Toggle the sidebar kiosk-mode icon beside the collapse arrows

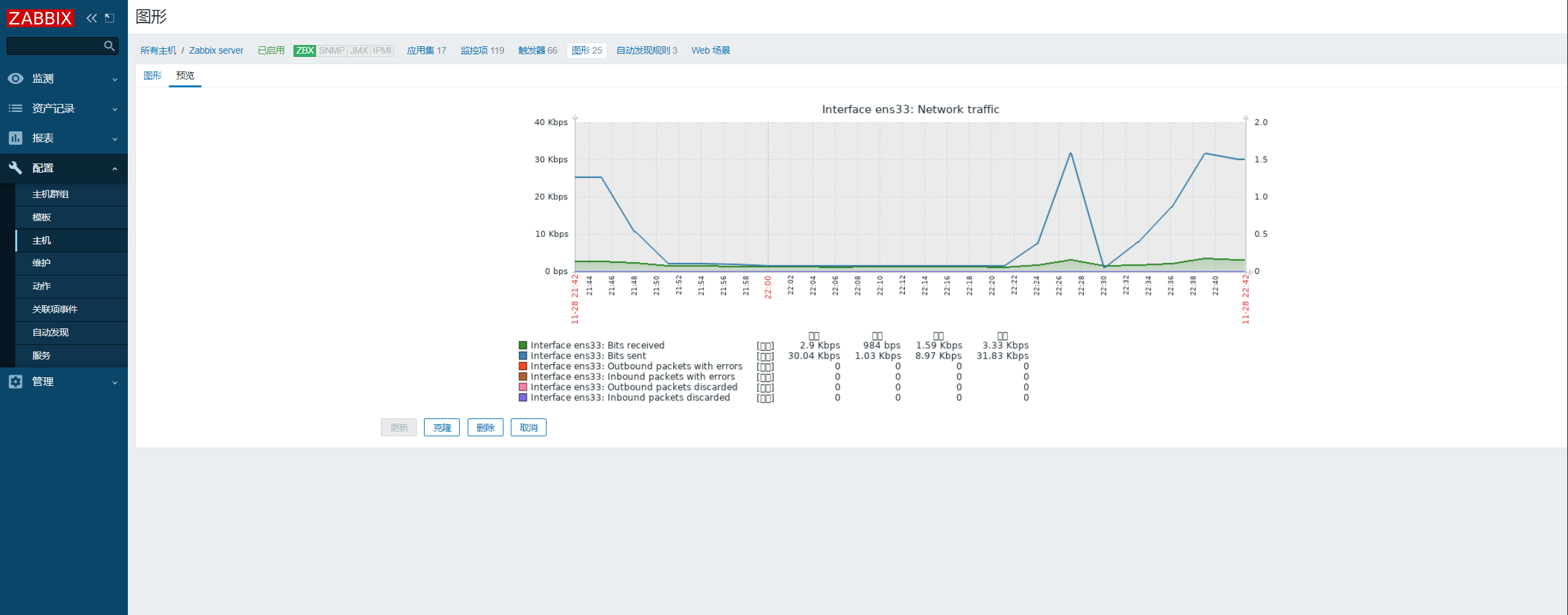coord(110,18)
